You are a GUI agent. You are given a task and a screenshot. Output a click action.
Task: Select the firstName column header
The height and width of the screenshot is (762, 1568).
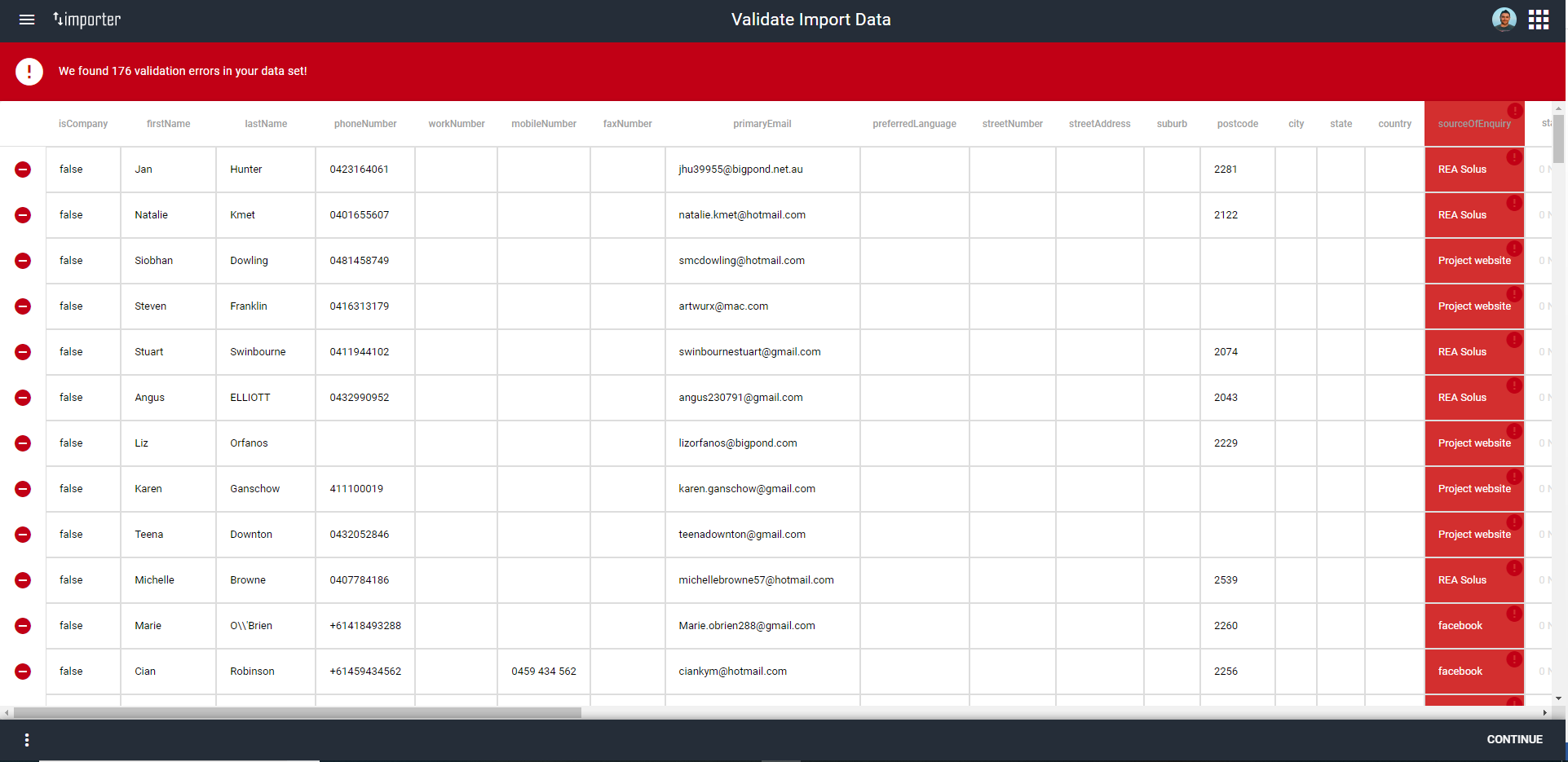(168, 123)
